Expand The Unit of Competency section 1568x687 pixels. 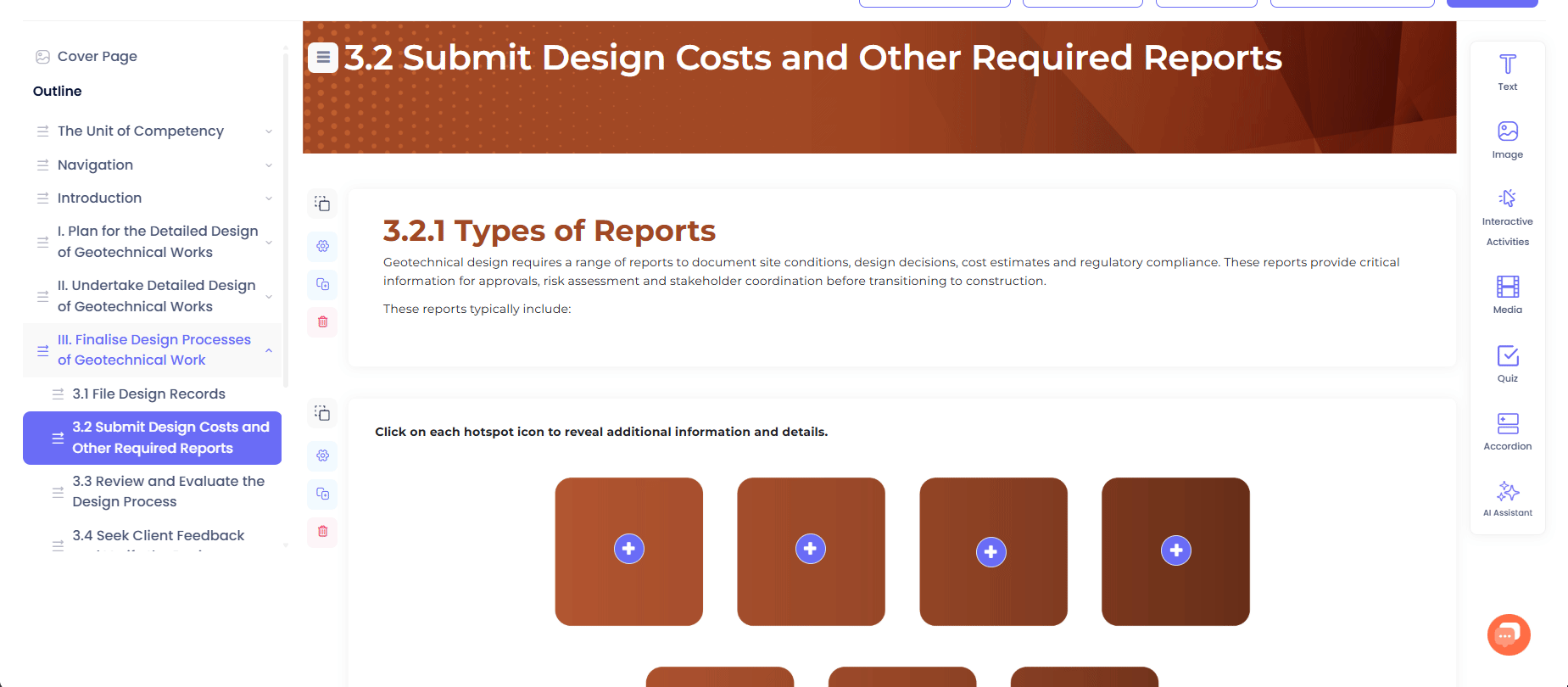tap(268, 131)
